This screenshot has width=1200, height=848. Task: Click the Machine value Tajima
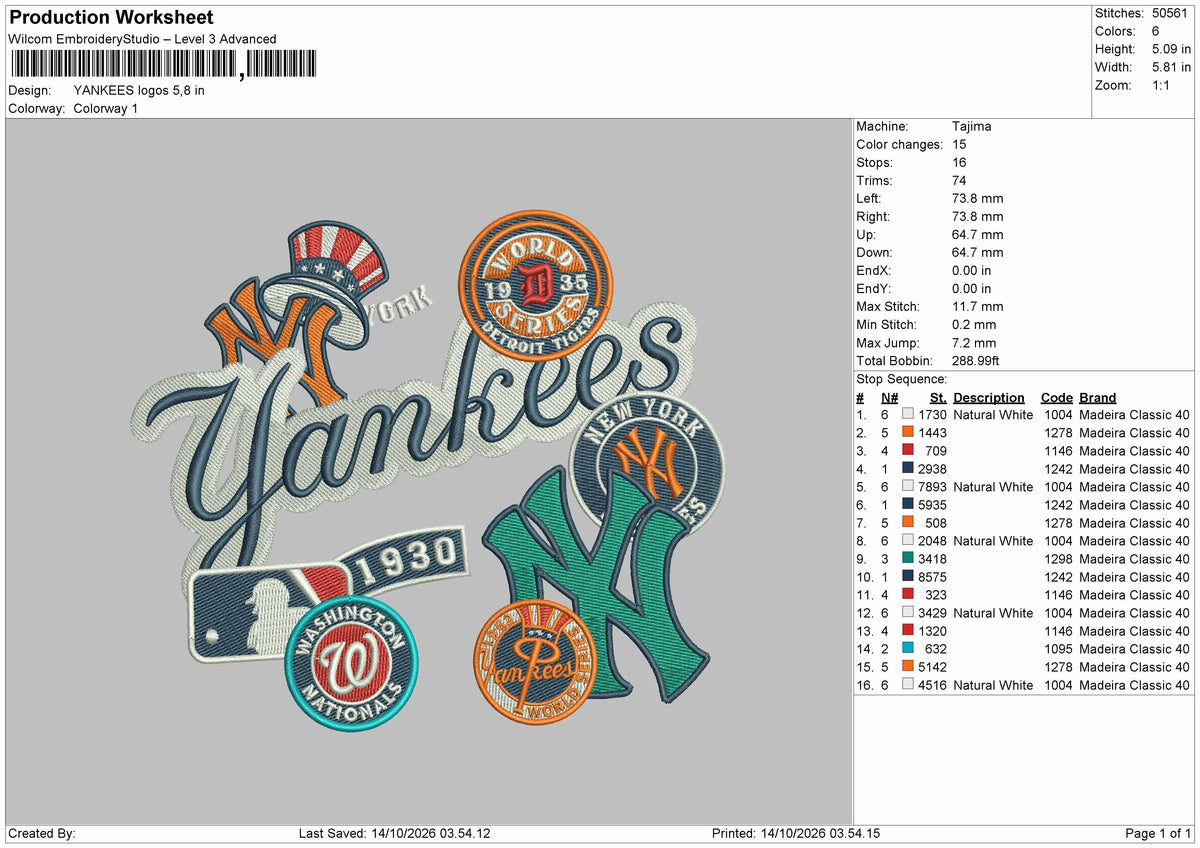(x=972, y=127)
